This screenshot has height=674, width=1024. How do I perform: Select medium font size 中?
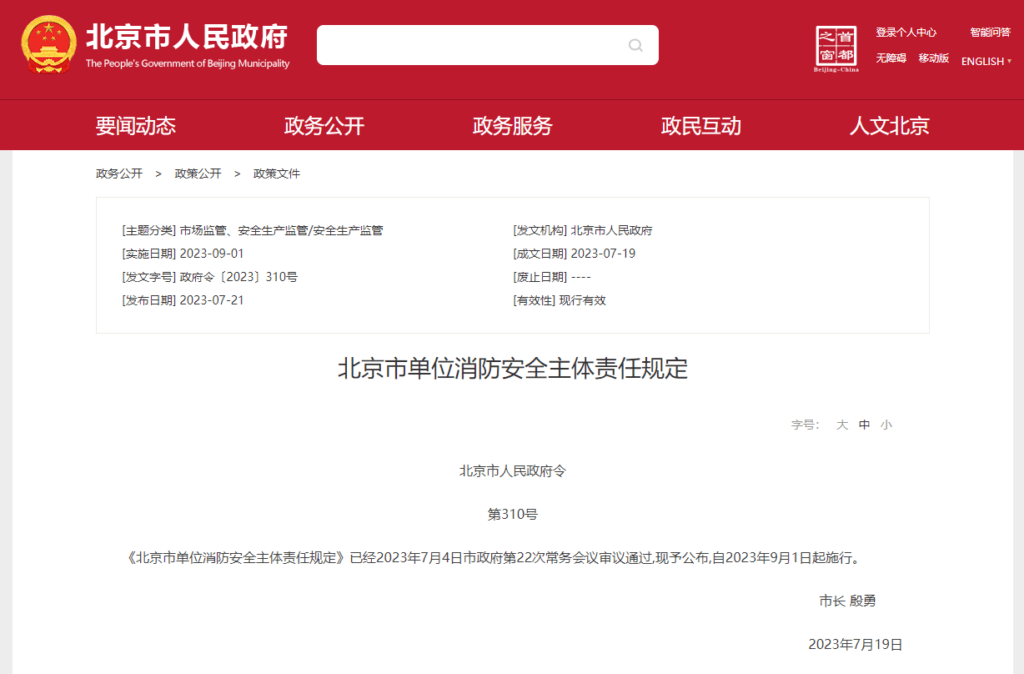(x=864, y=425)
